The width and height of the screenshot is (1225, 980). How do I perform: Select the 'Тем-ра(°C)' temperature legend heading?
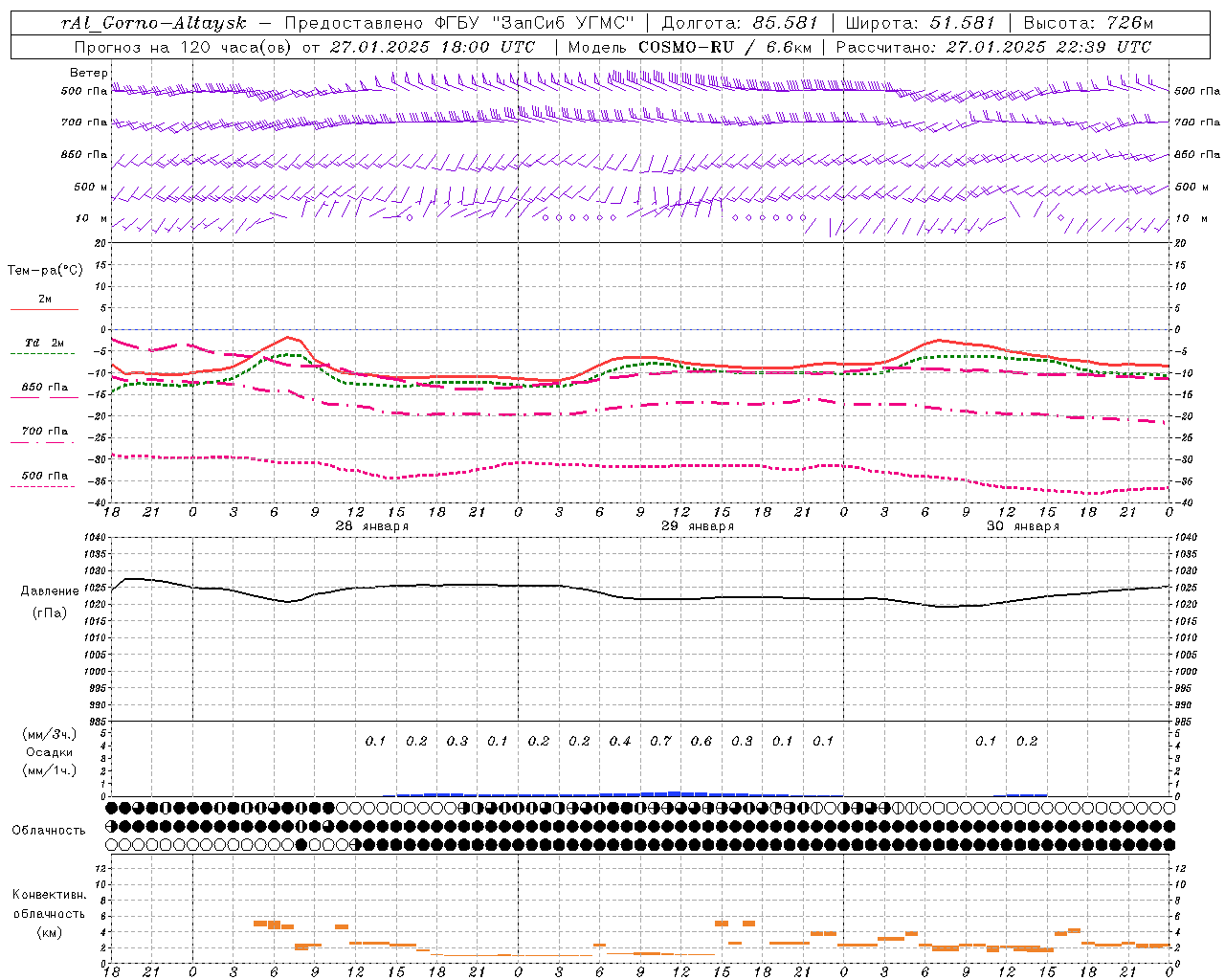[45, 271]
